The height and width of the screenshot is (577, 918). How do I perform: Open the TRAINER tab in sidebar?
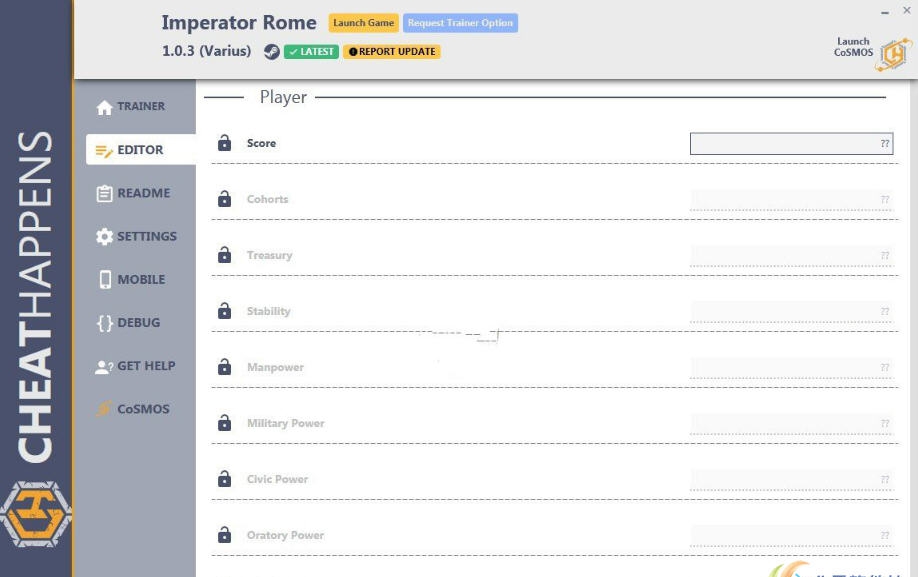(141, 107)
